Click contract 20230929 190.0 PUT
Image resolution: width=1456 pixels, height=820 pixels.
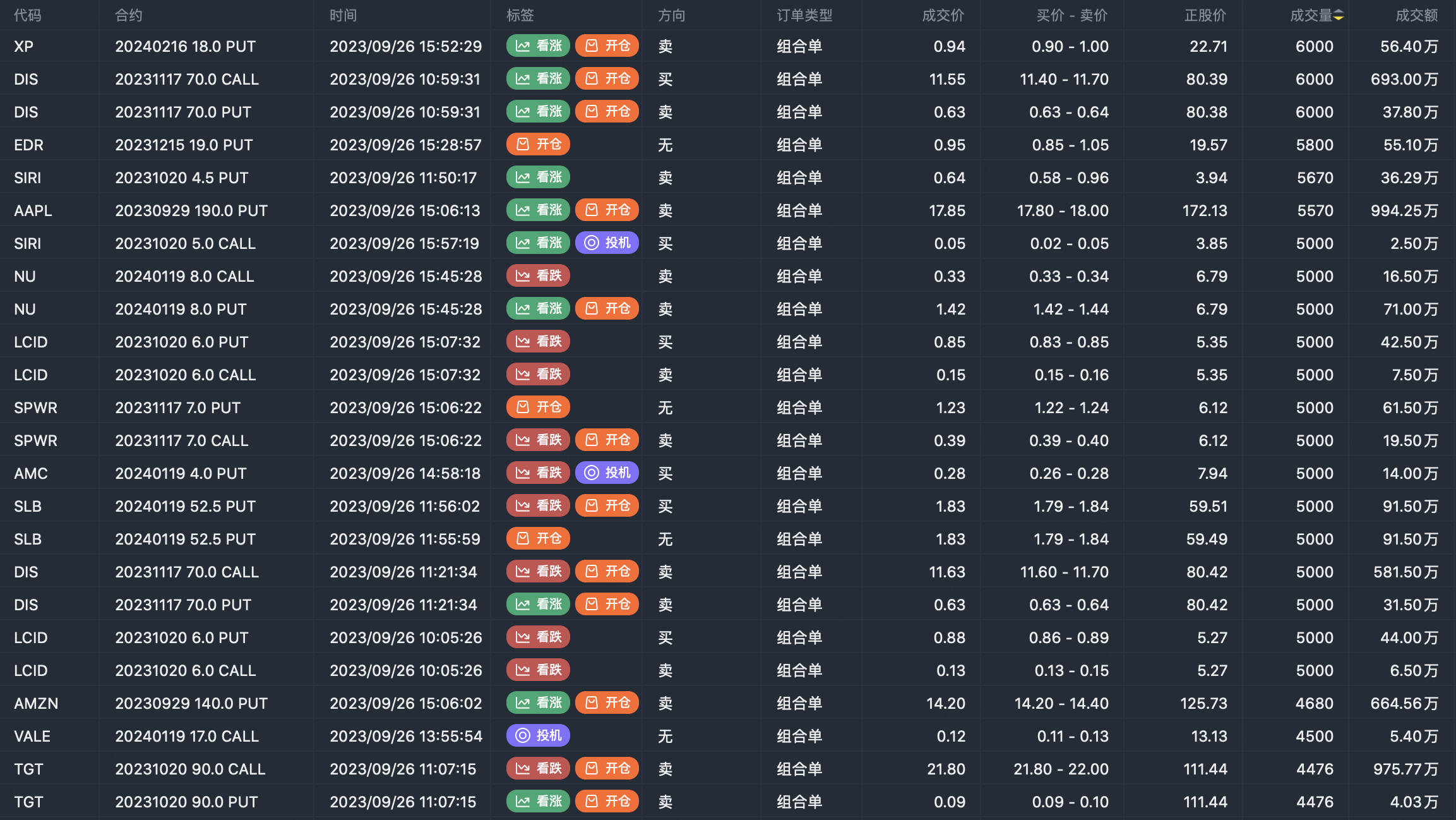(191, 210)
